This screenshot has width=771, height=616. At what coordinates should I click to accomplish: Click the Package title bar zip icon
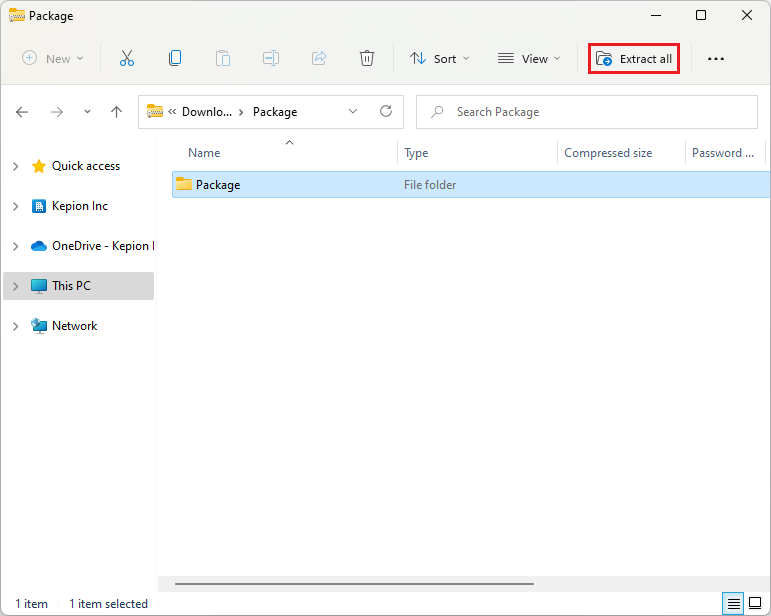17,15
